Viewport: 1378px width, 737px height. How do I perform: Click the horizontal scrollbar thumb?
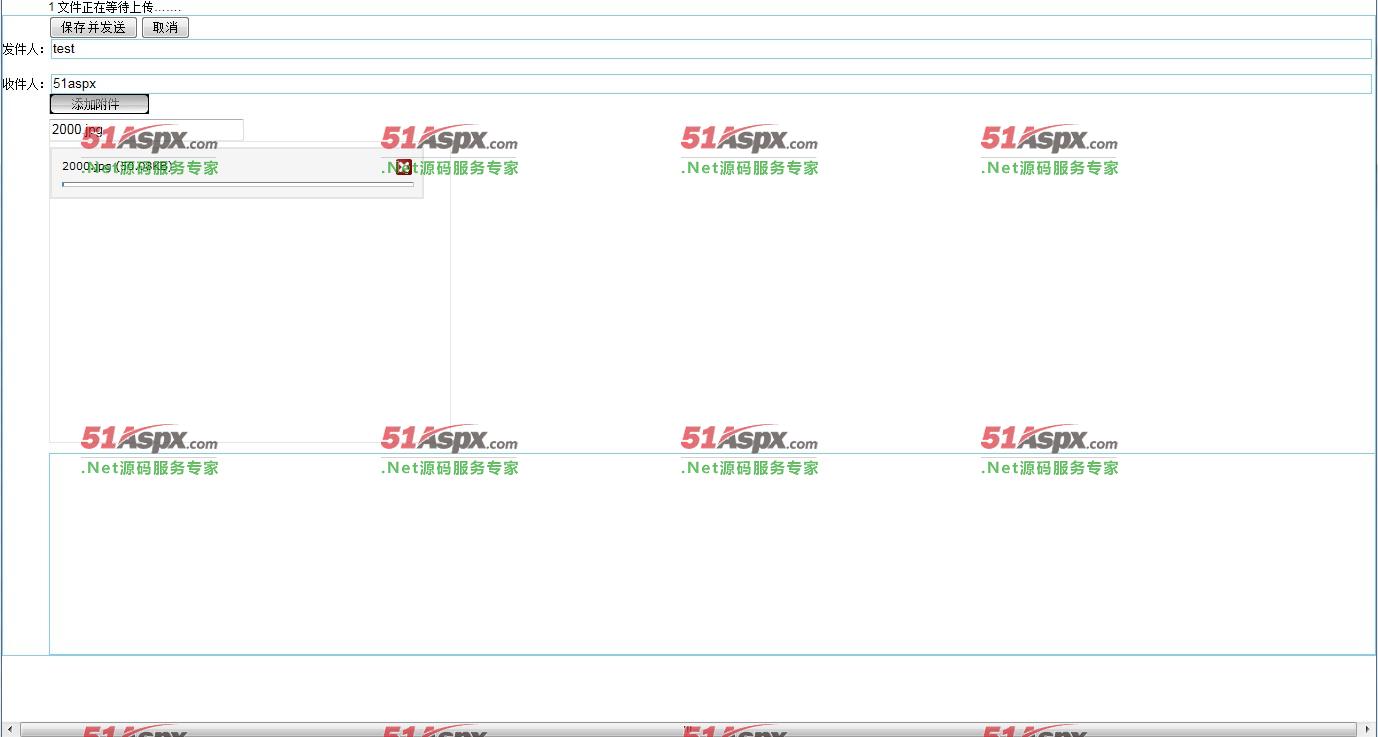(688, 730)
